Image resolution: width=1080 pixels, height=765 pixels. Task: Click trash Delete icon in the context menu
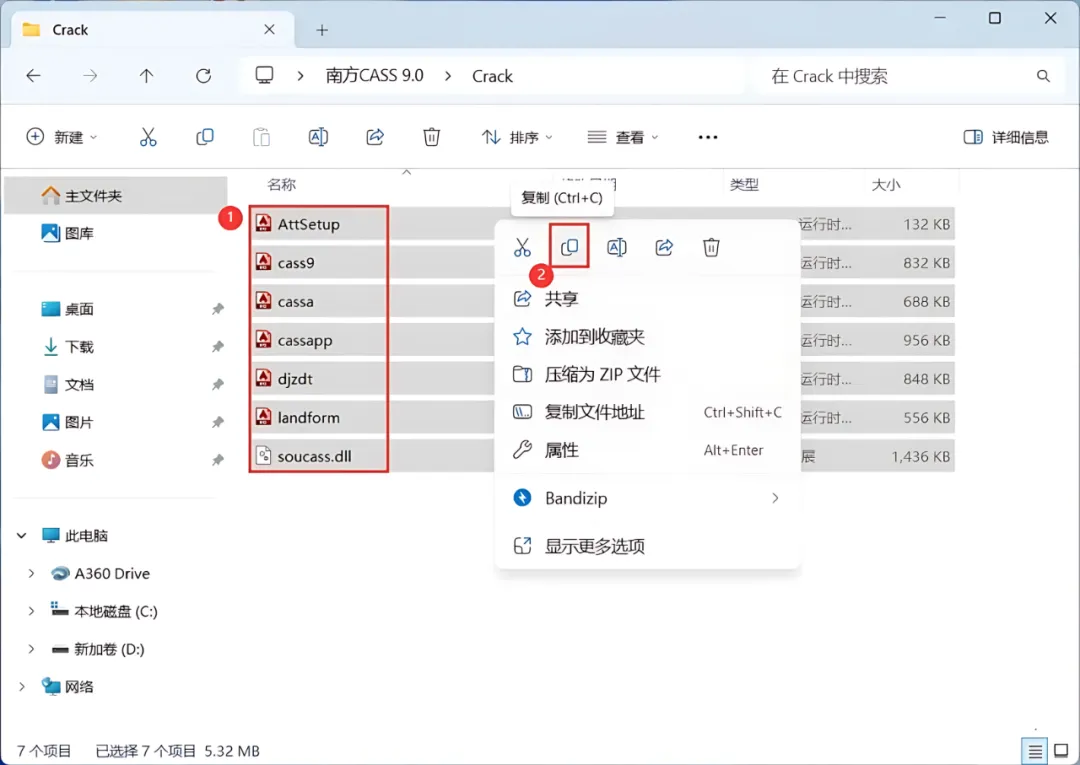tap(712, 247)
